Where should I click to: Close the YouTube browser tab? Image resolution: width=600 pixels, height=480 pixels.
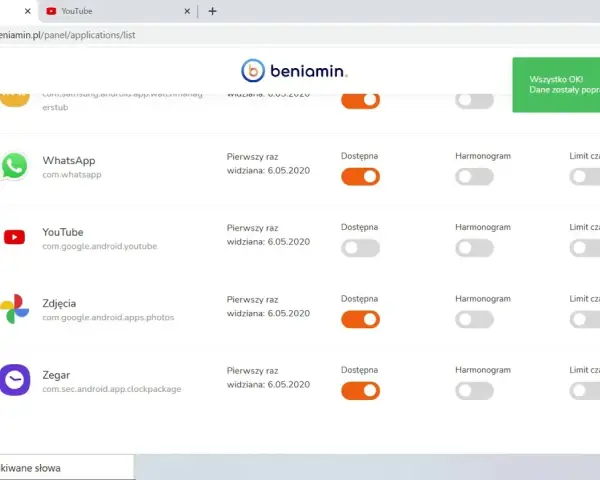(x=187, y=11)
